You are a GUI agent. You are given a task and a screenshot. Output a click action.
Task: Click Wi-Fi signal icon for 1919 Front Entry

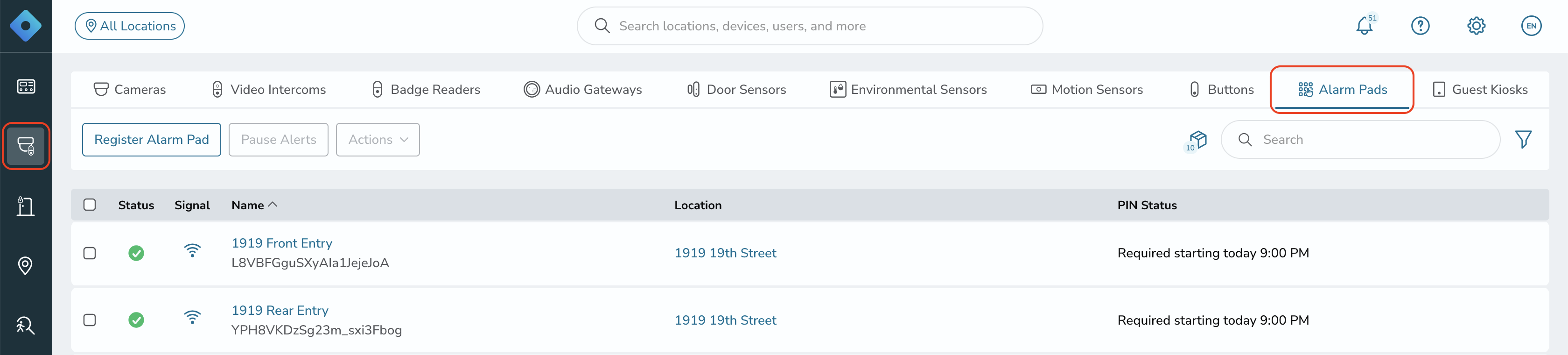192,250
